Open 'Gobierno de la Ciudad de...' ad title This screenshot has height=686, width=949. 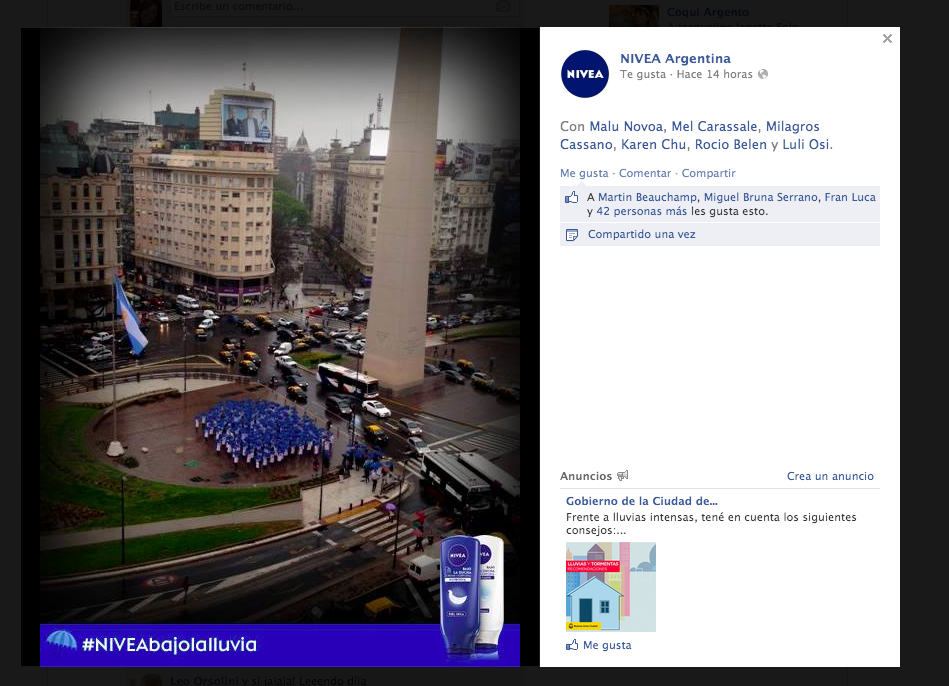[x=642, y=501]
